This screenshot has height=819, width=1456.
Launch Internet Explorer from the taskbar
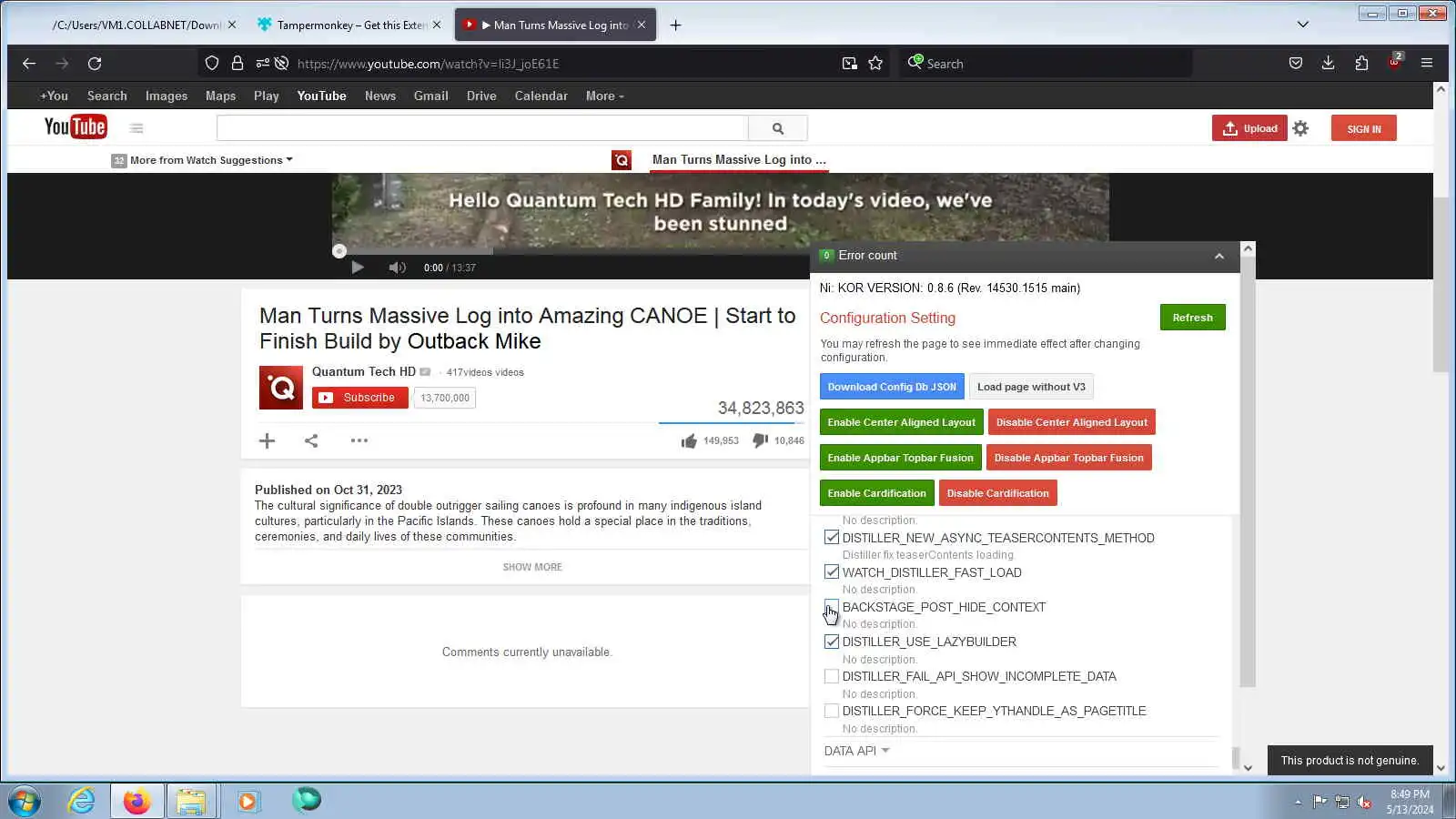(82, 801)
